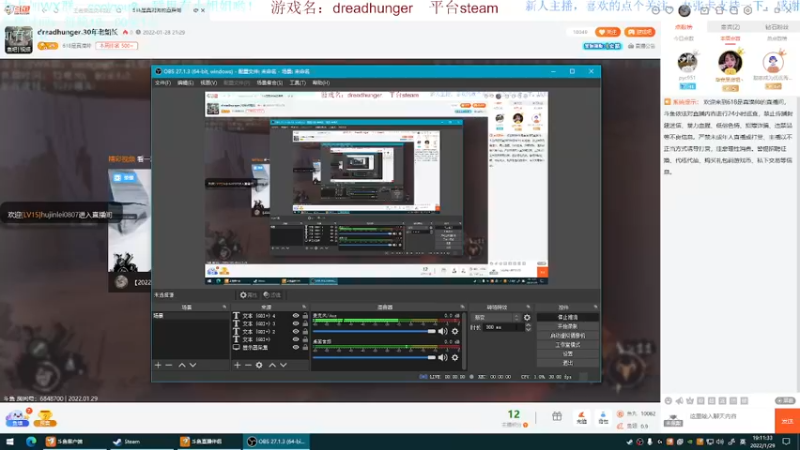
Task: Click the stop streaming button
Action: 568,317
